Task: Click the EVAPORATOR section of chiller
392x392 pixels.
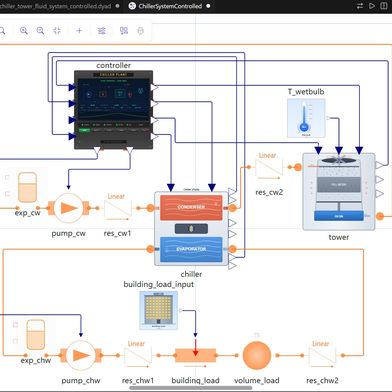Action: [x=191, y=249]
